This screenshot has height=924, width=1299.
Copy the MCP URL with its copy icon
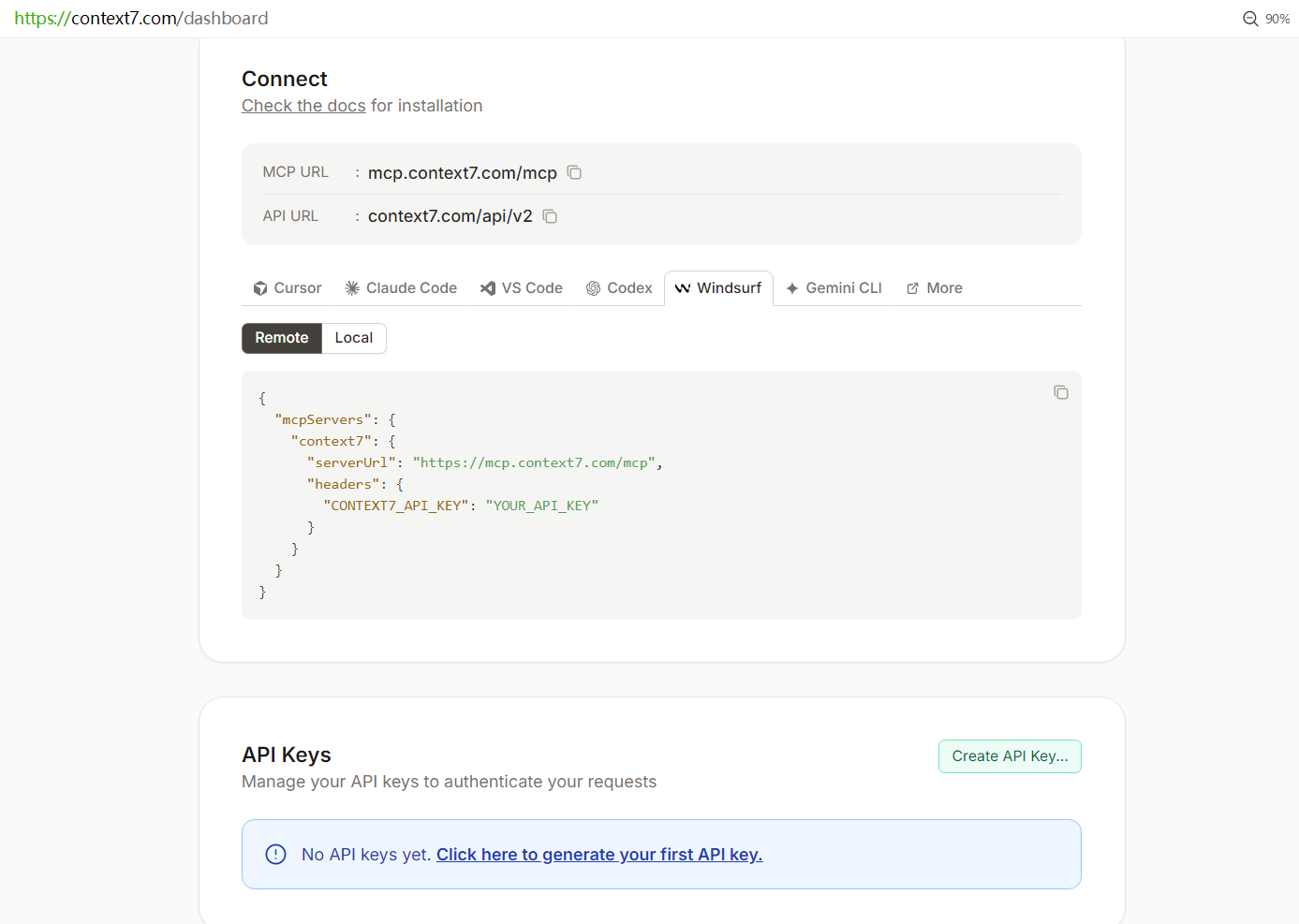click(x=574, y=172)
